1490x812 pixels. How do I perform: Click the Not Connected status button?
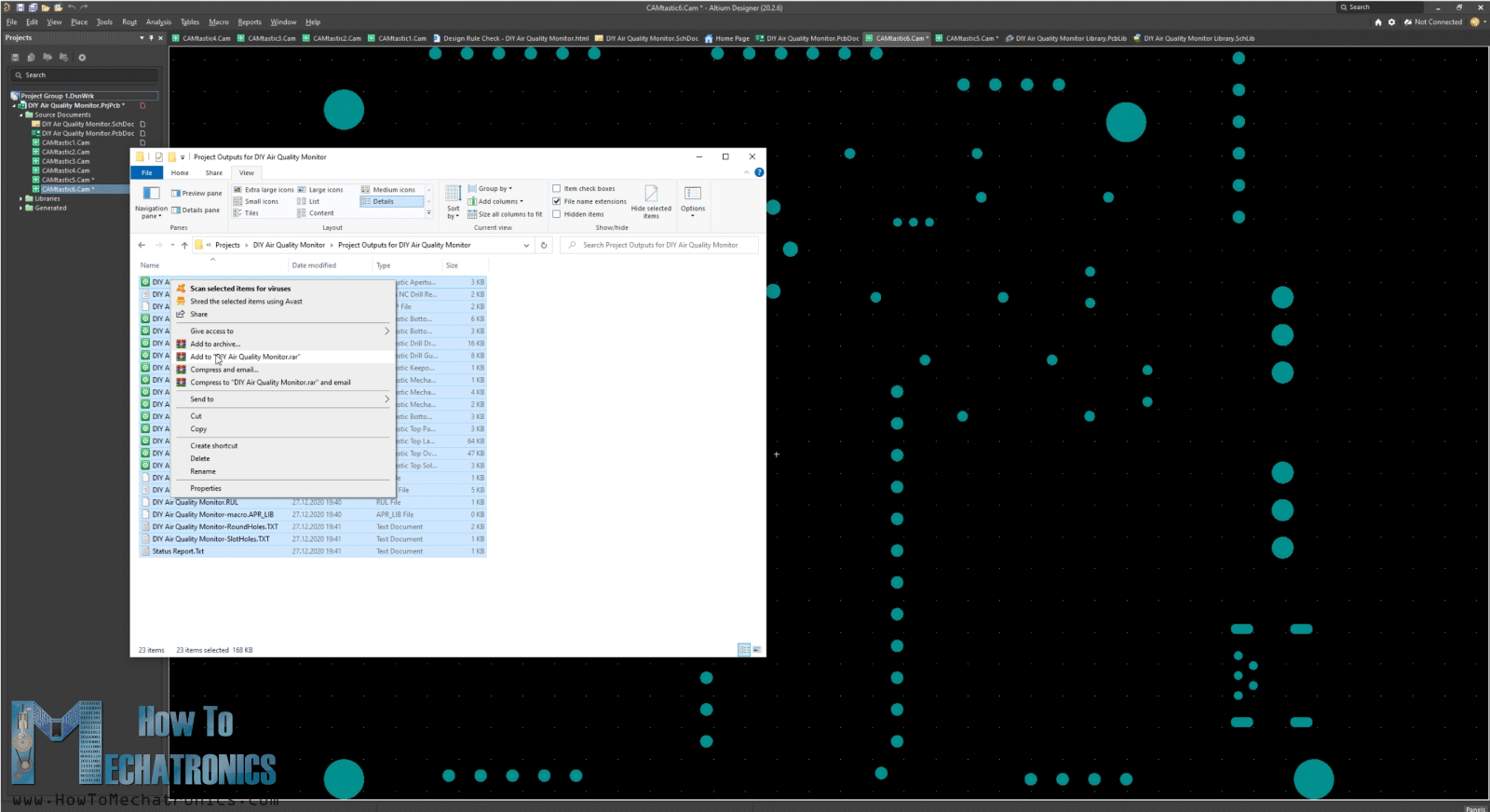point(1432,22)
